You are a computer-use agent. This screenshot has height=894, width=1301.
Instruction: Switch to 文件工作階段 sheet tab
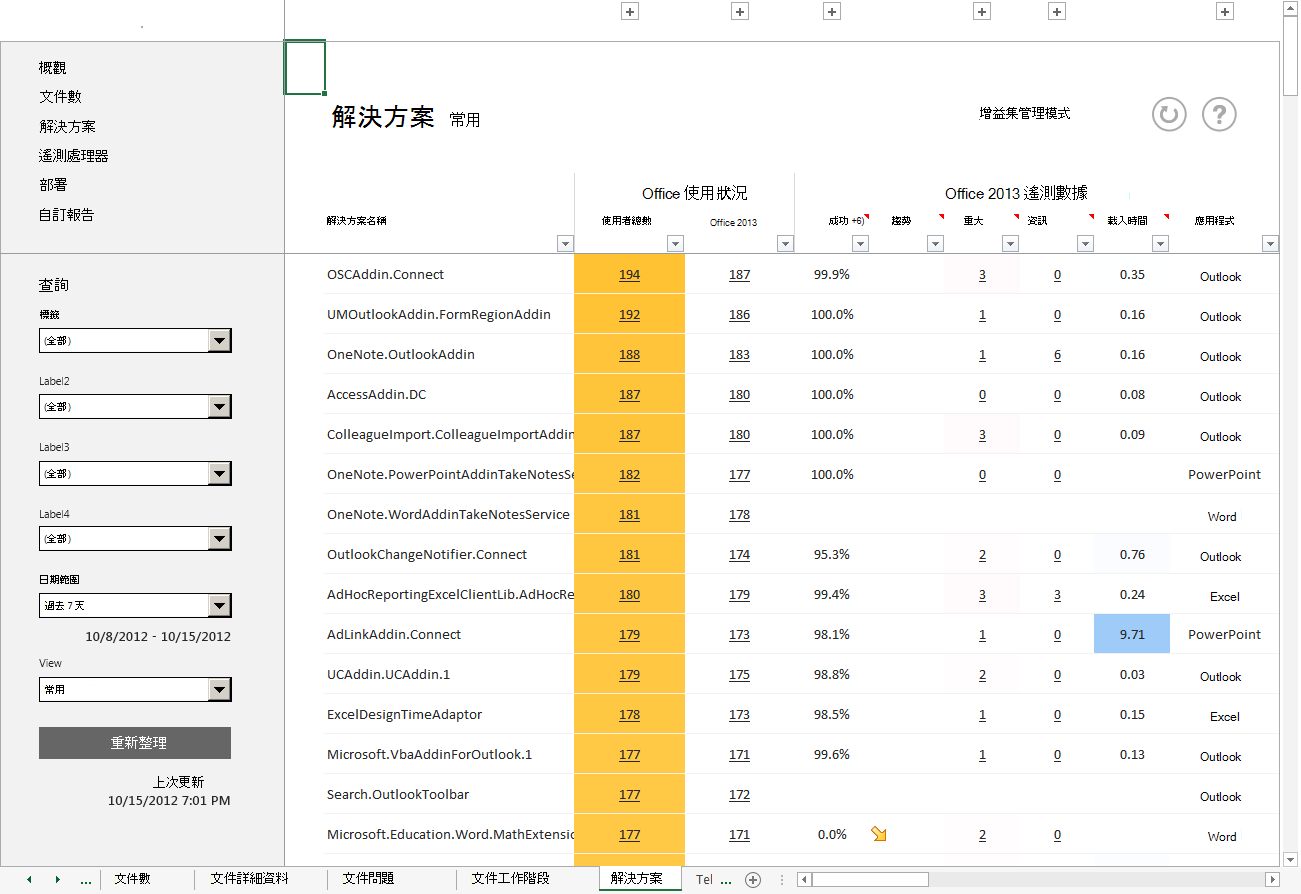pos(510,879)
